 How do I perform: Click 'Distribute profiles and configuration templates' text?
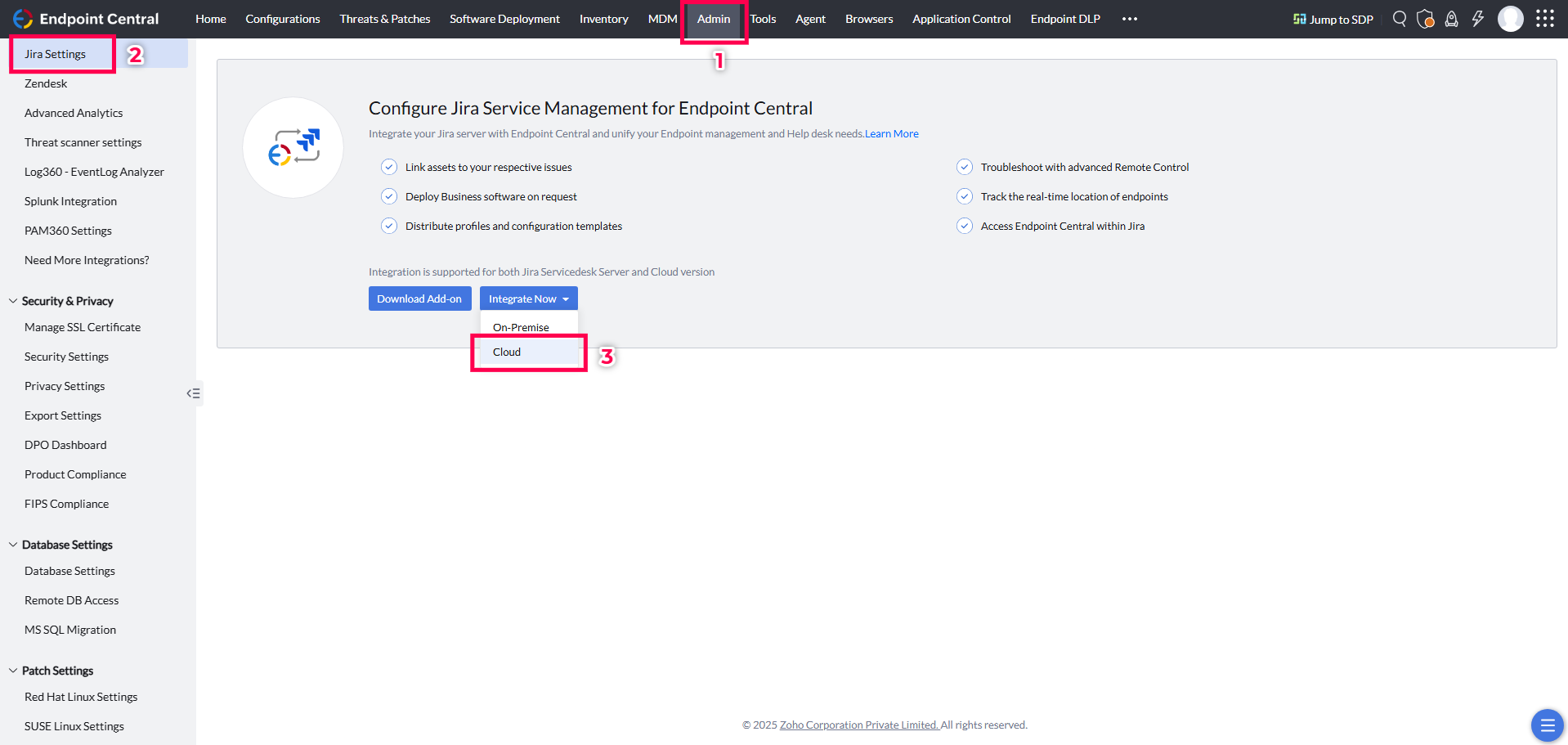513,227
